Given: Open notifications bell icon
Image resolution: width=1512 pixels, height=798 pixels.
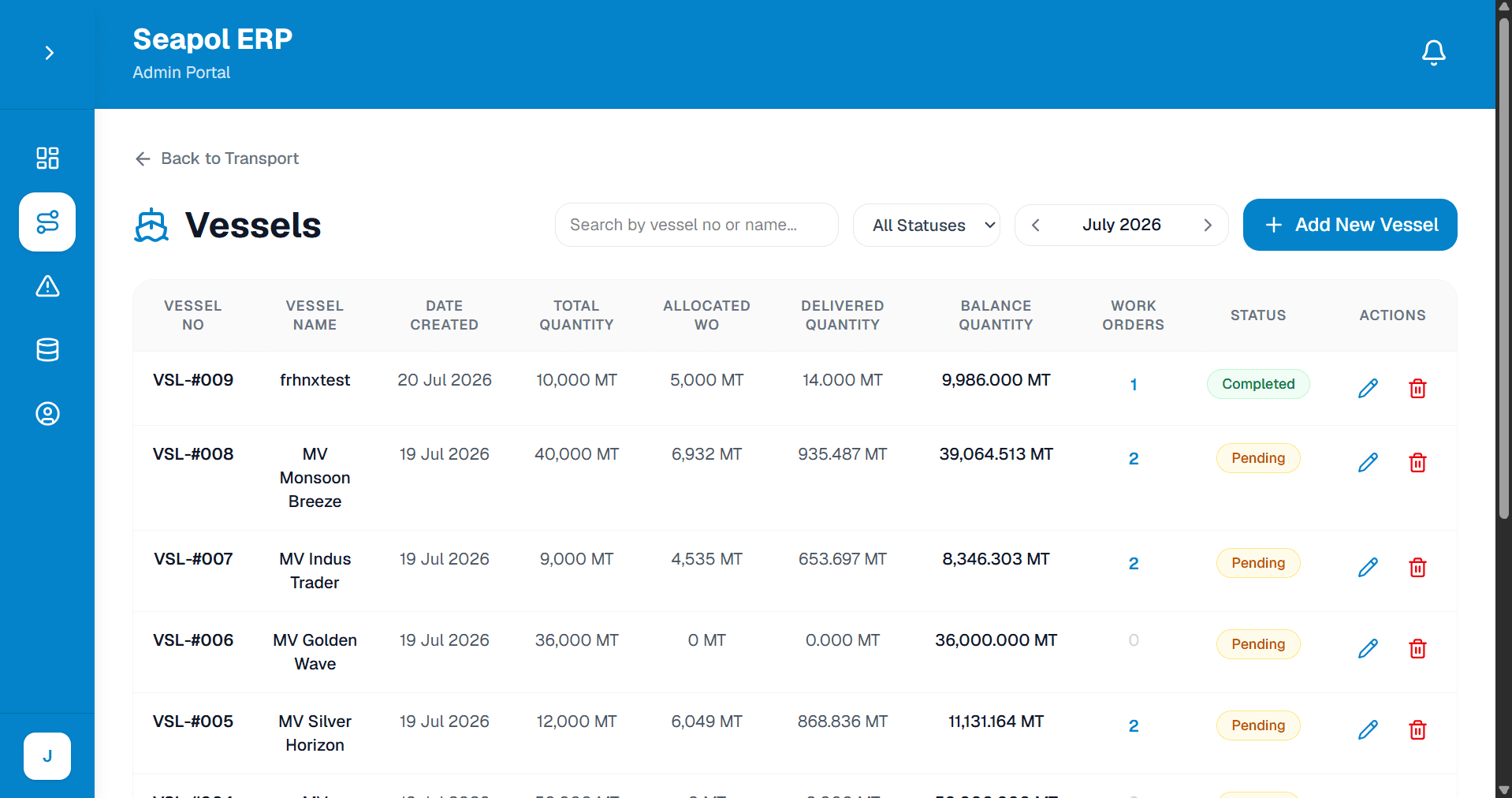Looking at the screenshot, I should (1433, 53).
